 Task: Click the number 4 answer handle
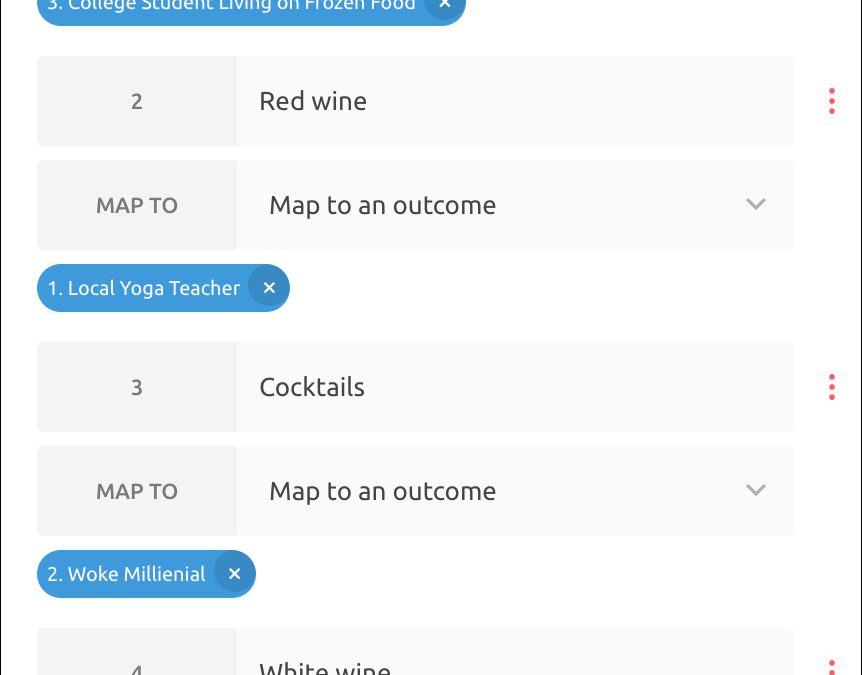(137, 665)
